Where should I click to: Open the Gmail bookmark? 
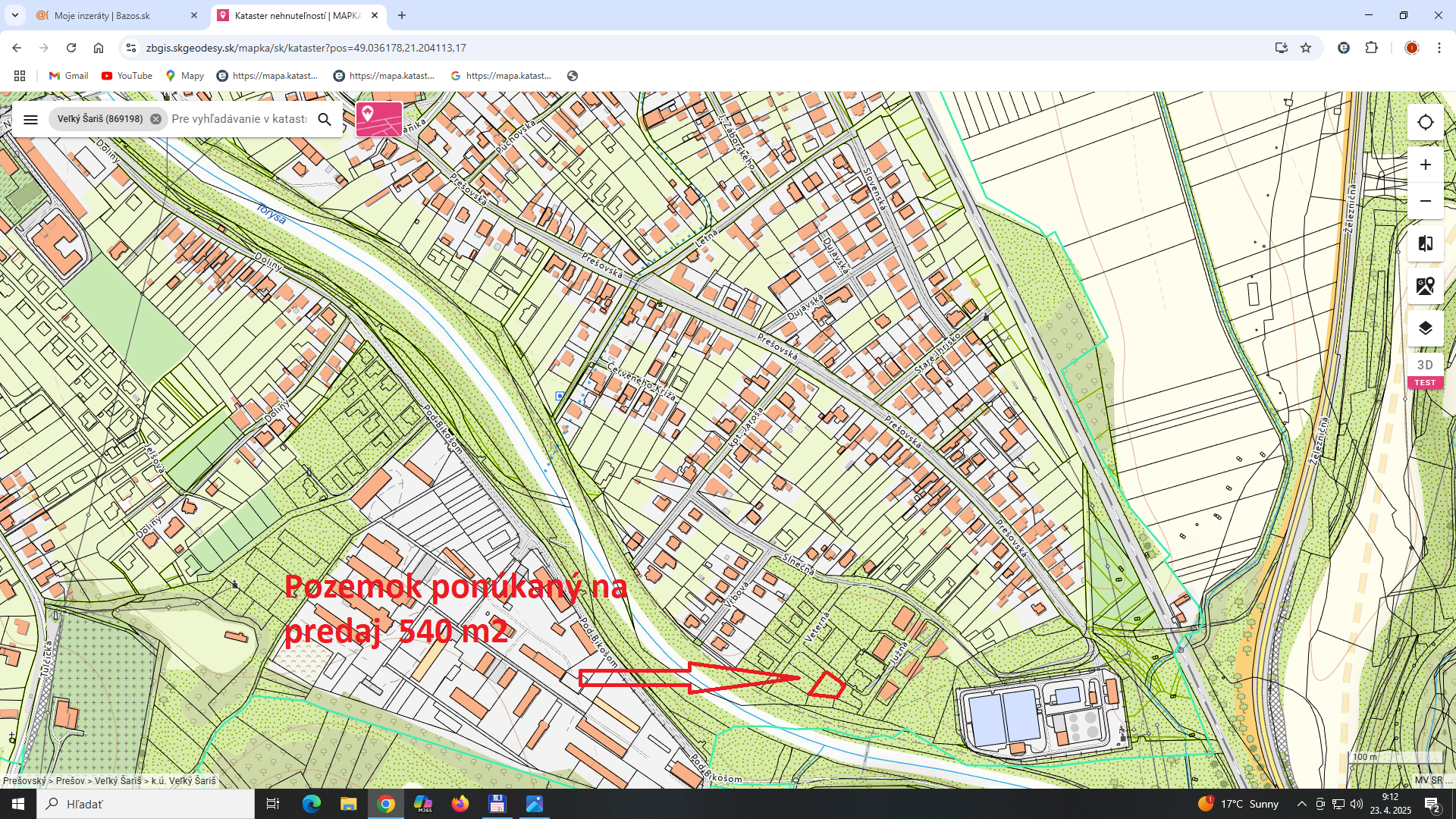[69, 76]
